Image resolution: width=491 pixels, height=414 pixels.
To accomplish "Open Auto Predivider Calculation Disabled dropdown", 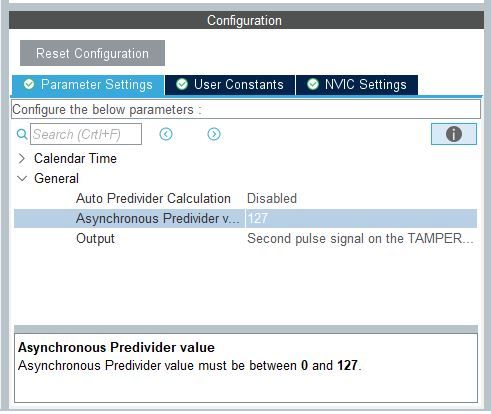I will click(x=361, y=199).
